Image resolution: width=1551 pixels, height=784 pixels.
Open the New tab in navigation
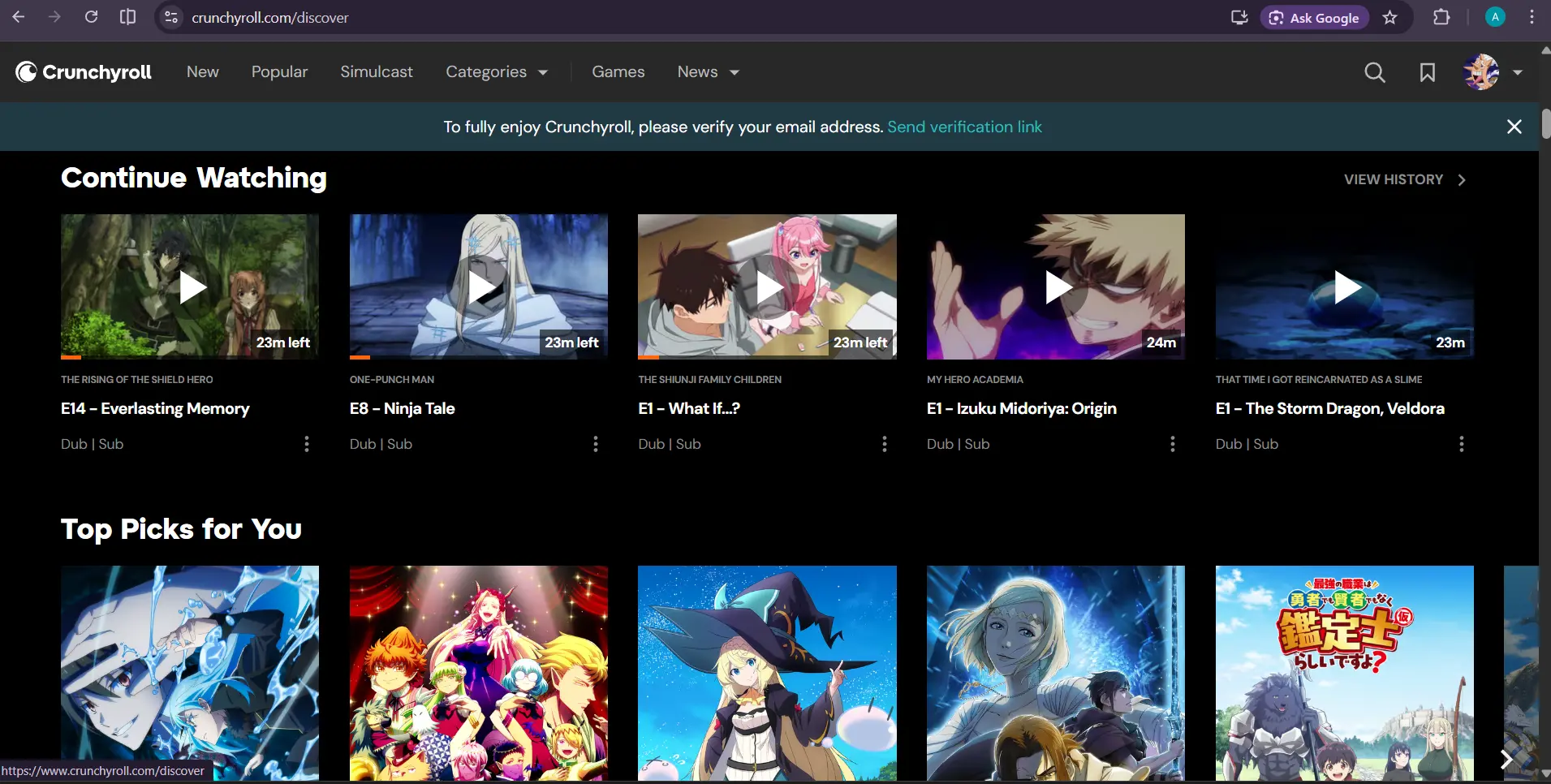pyautogui.click(x=202, y=72)
